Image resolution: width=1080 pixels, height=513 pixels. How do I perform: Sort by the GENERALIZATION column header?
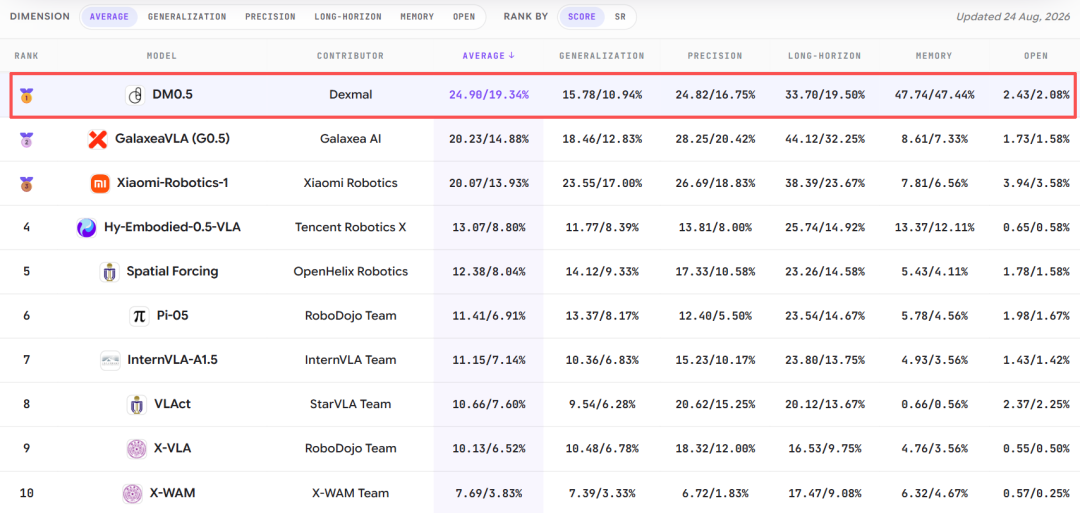click(601, 56)
